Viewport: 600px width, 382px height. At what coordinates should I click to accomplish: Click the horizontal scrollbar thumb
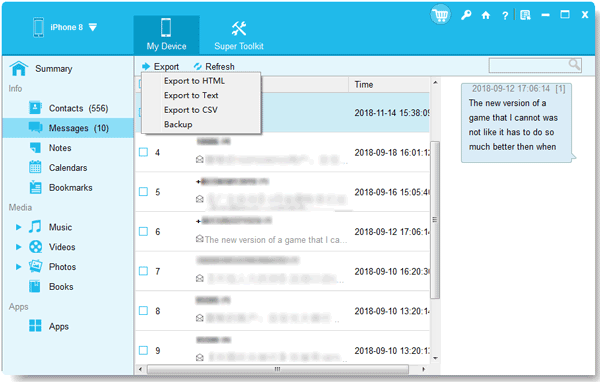coord(278,369)
